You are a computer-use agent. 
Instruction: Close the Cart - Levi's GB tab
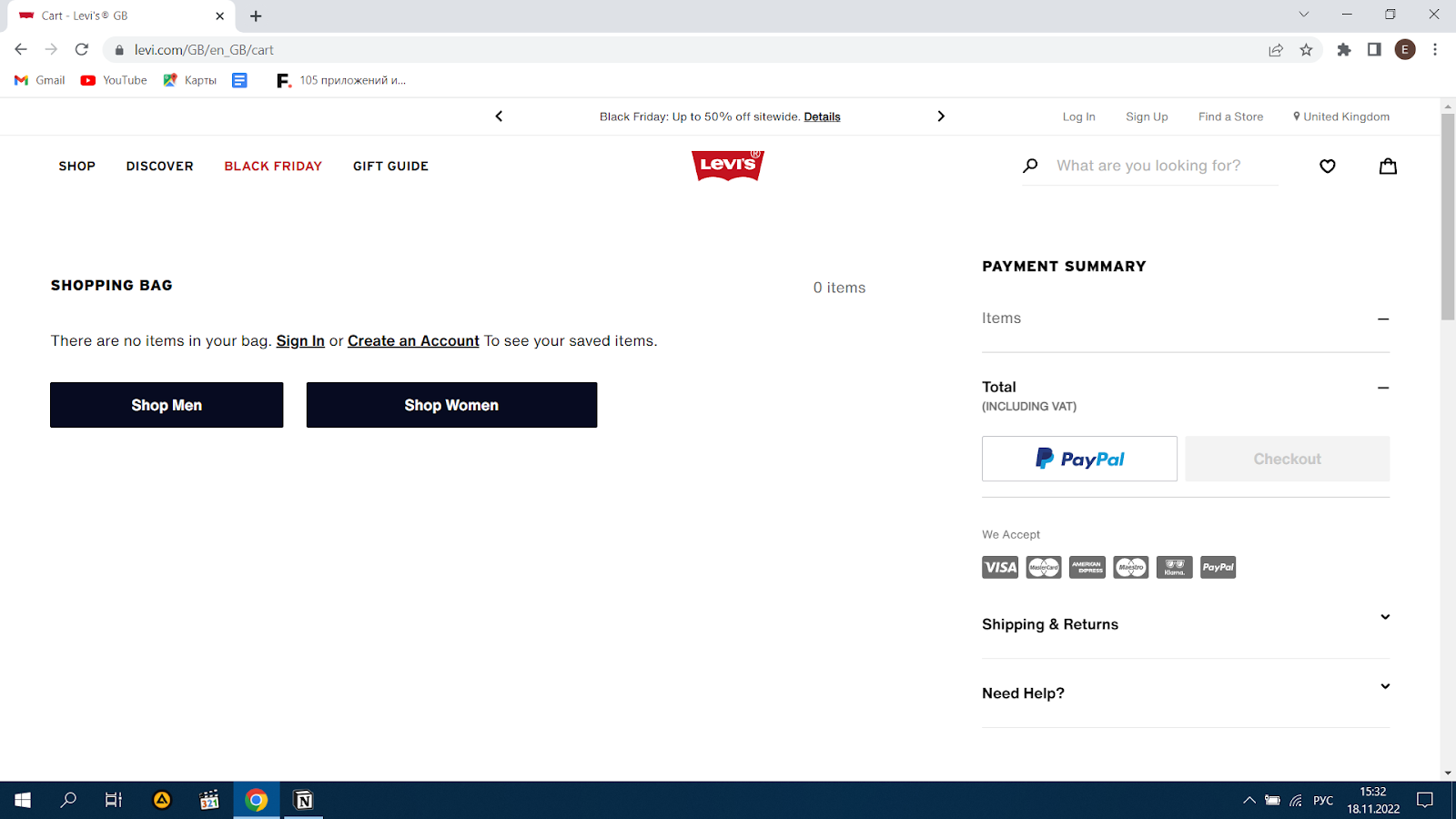coord(219,15)
